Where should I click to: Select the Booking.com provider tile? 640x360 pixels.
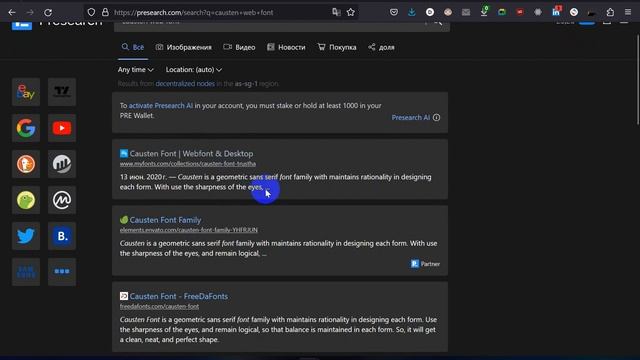coord(62,236)
